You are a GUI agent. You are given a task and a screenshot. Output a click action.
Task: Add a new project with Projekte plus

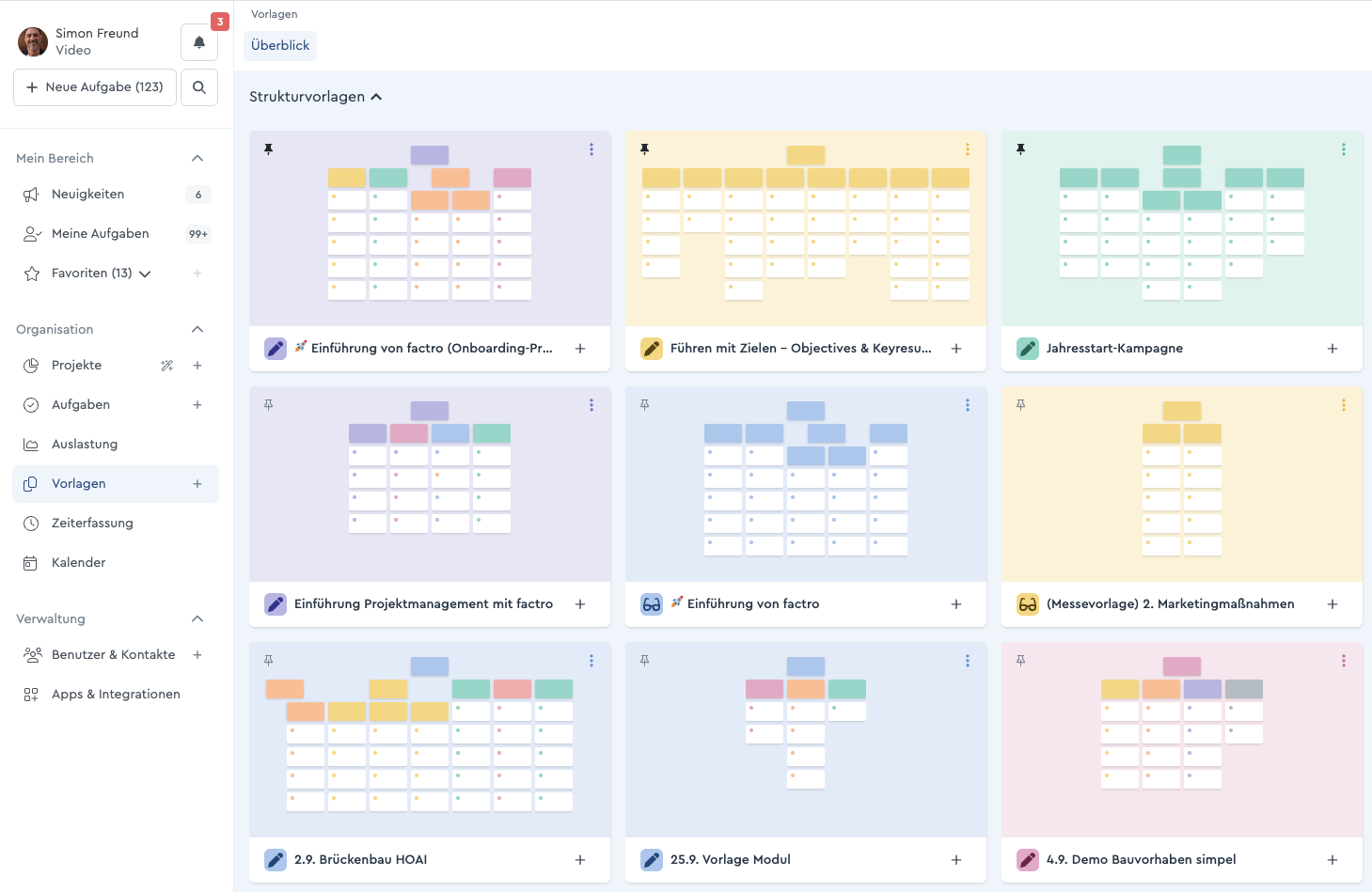coord(197,366)
